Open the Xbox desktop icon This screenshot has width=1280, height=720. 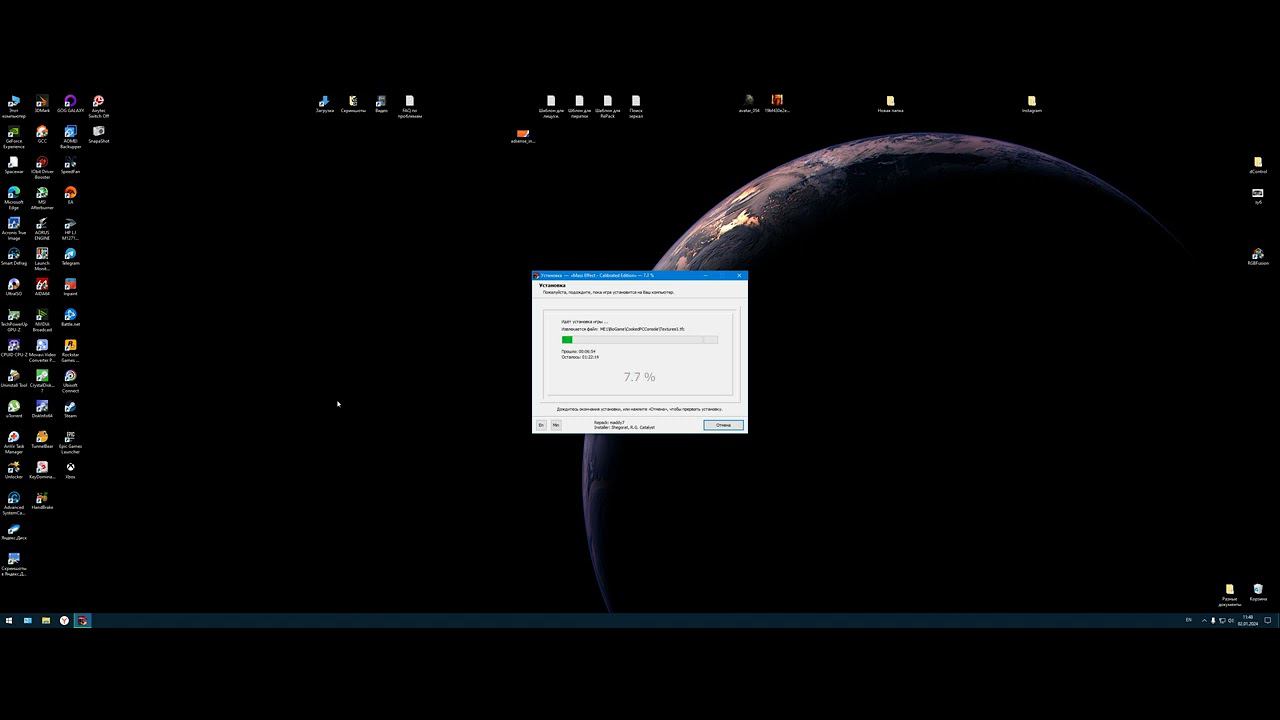70,470
